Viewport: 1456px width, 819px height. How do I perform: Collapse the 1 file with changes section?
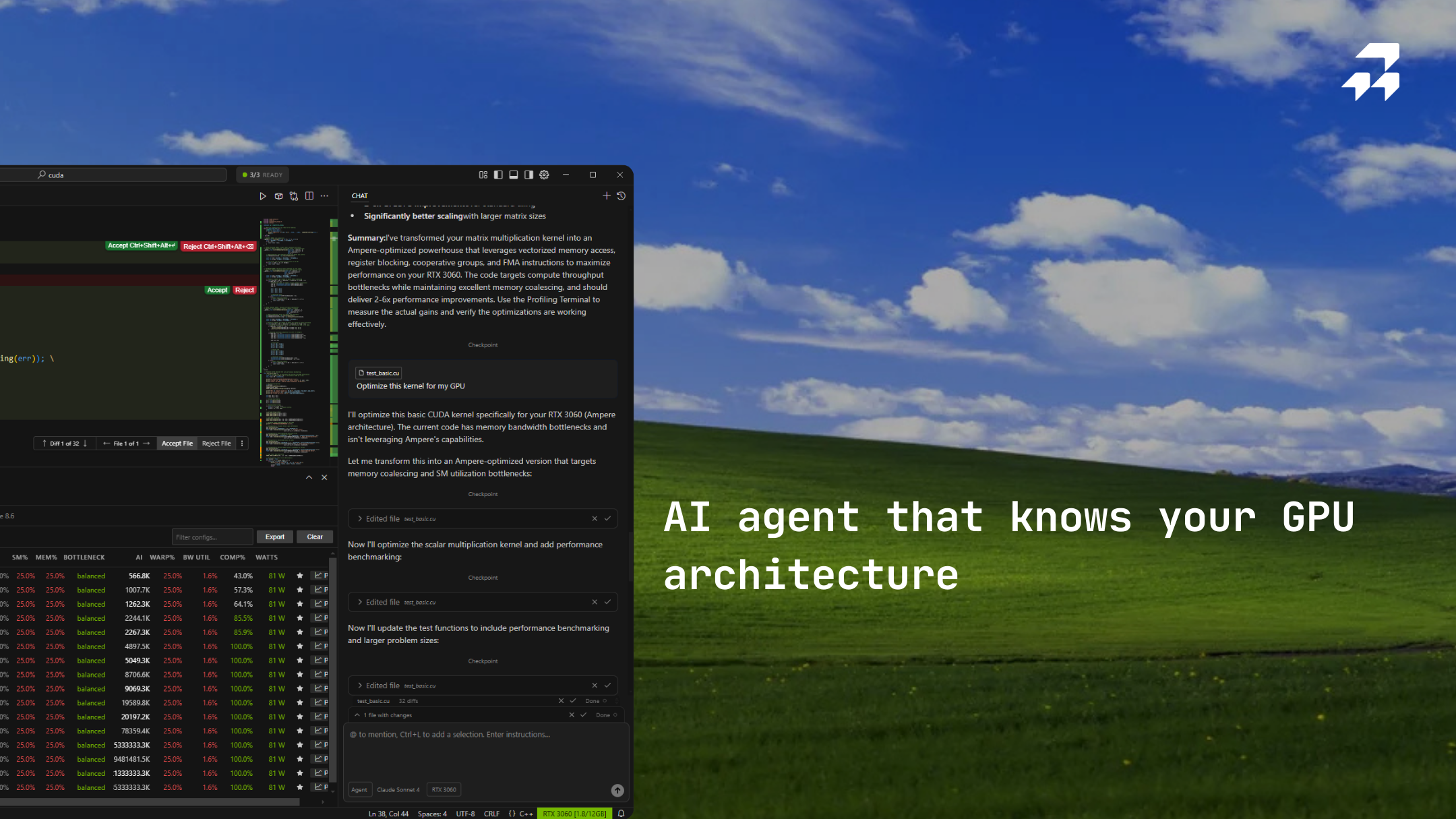(x=358, y=715)
